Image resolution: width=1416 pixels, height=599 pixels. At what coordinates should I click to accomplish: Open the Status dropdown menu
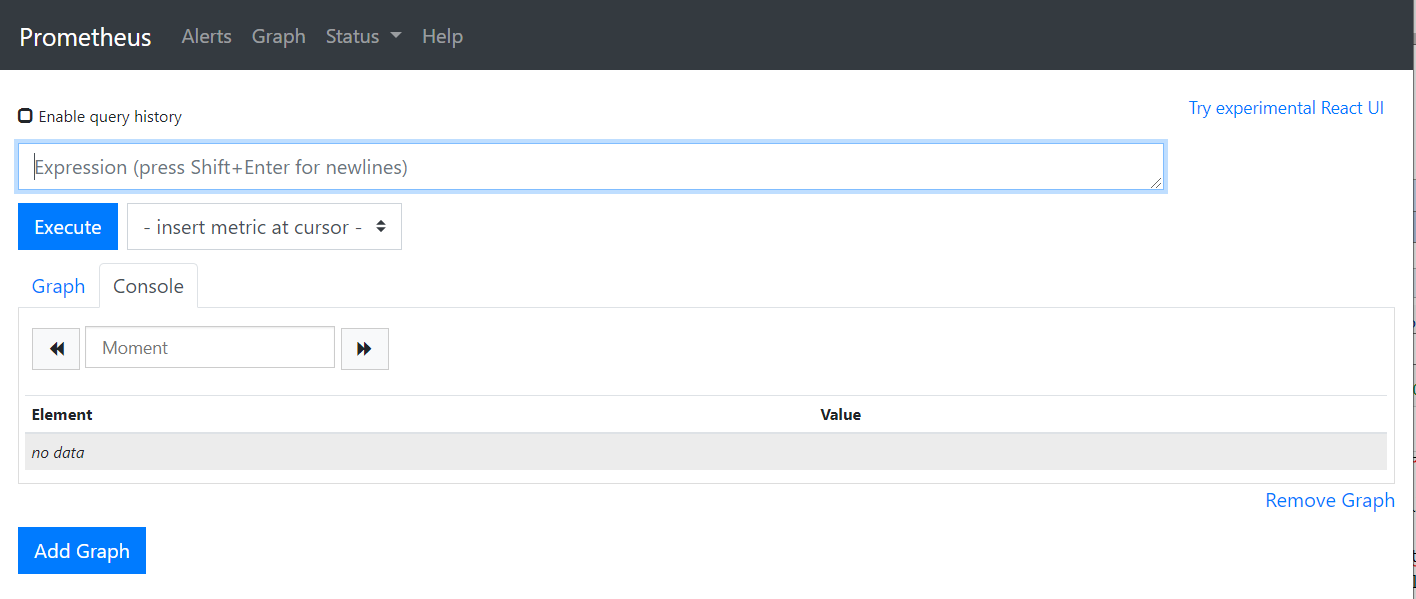point(363,36)
